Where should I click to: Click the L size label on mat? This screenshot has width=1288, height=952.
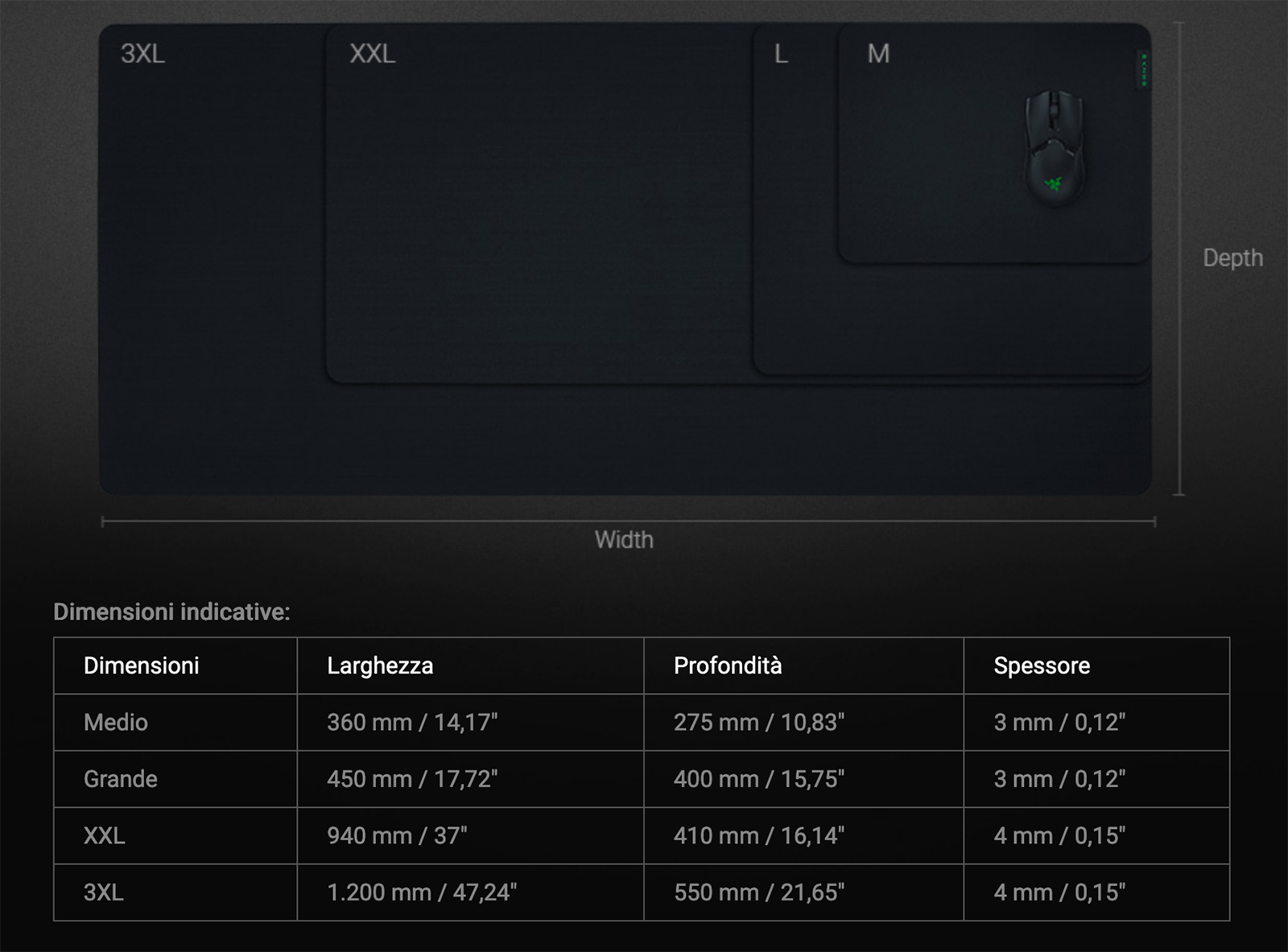[x=780, y=54]
